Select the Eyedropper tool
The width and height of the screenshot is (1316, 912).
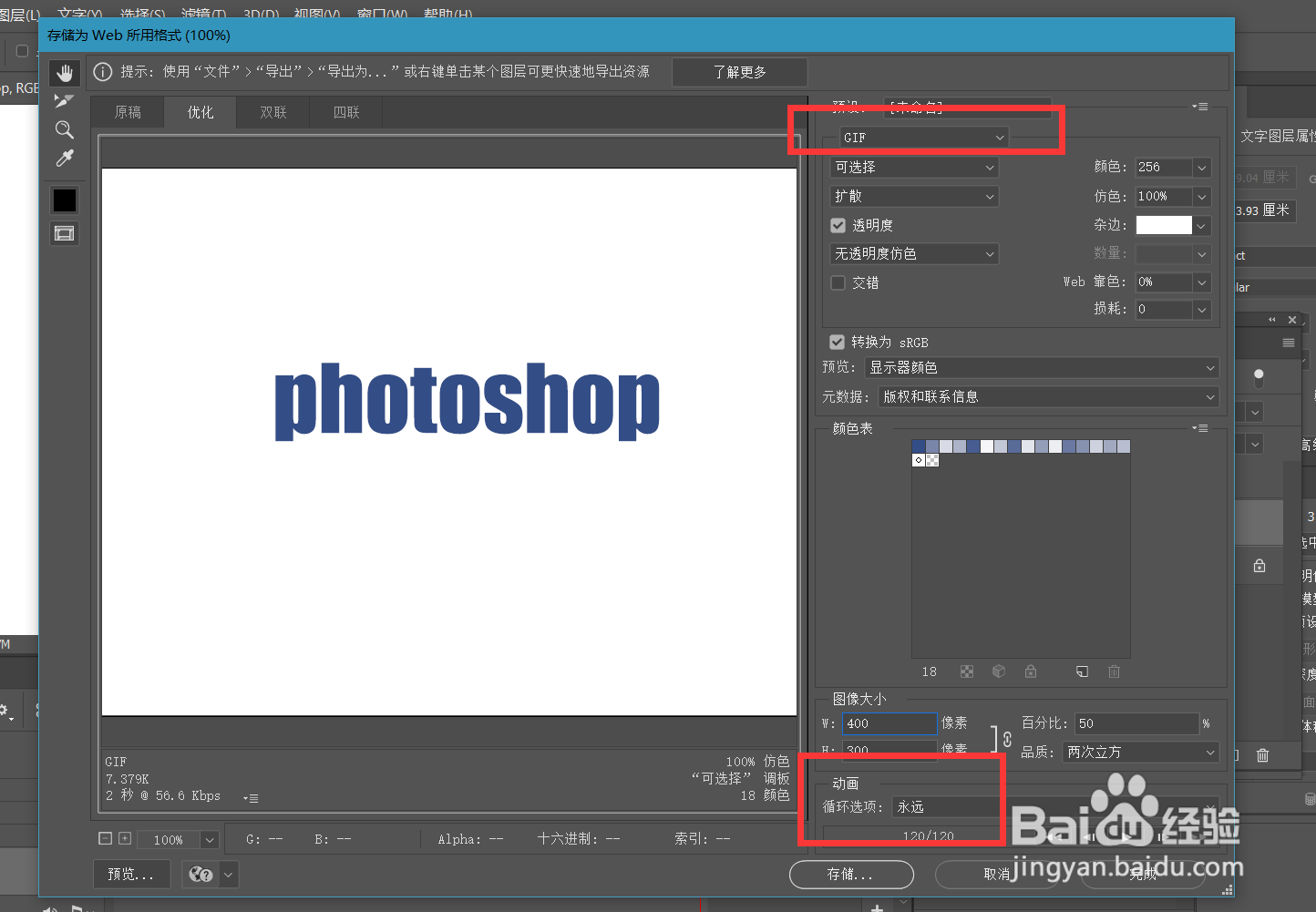(64, 159)
